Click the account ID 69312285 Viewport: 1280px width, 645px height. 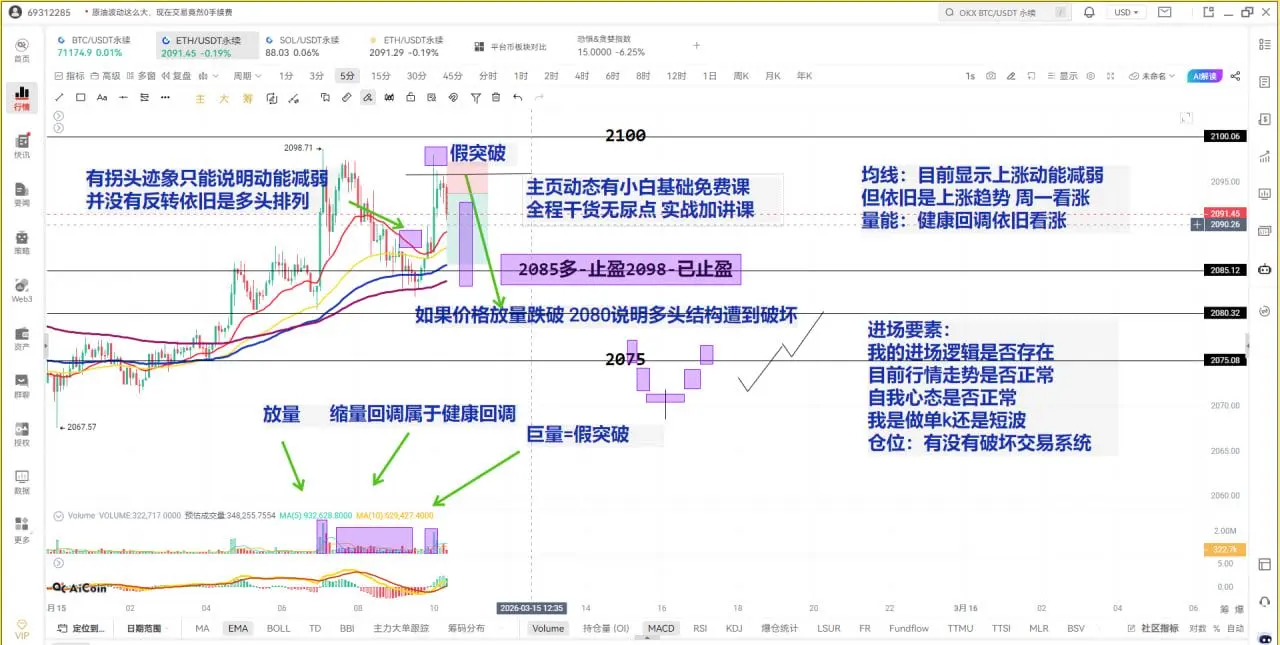[x=48, y=12]
